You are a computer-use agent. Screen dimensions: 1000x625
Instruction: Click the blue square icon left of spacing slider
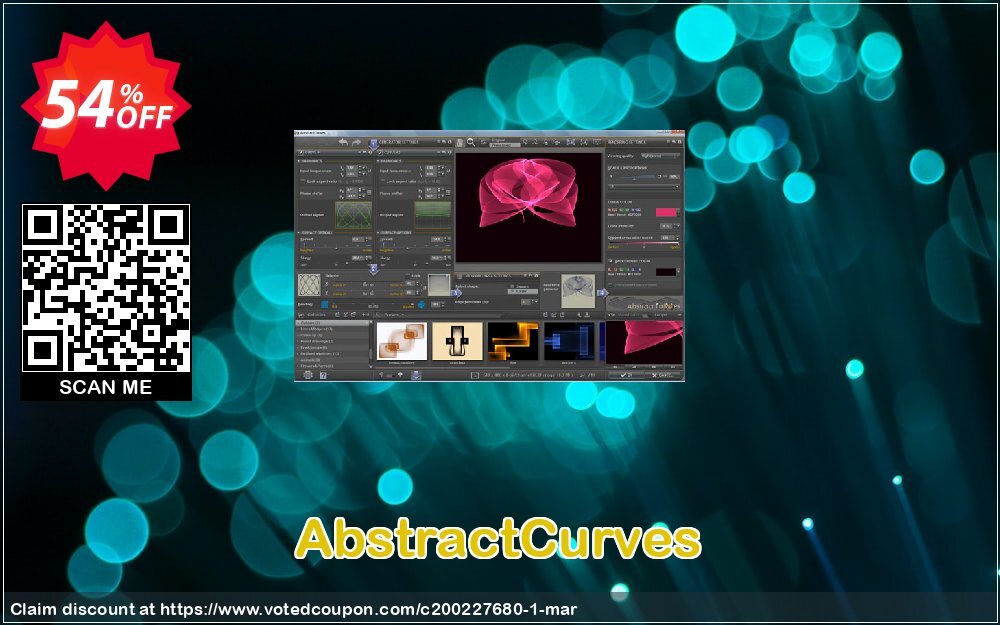(x=325, y=304)
